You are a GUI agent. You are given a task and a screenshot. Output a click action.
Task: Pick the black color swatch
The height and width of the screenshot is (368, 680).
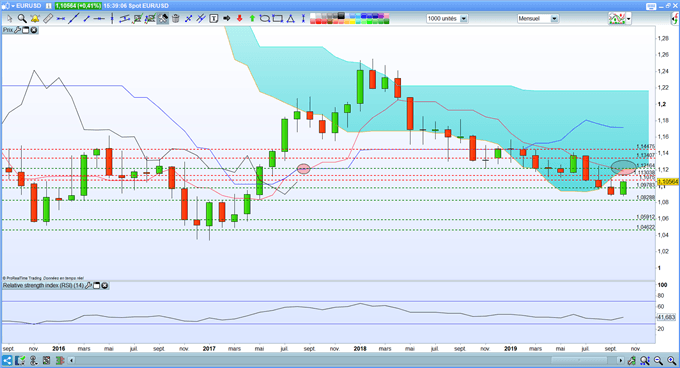tap(341, 16)
